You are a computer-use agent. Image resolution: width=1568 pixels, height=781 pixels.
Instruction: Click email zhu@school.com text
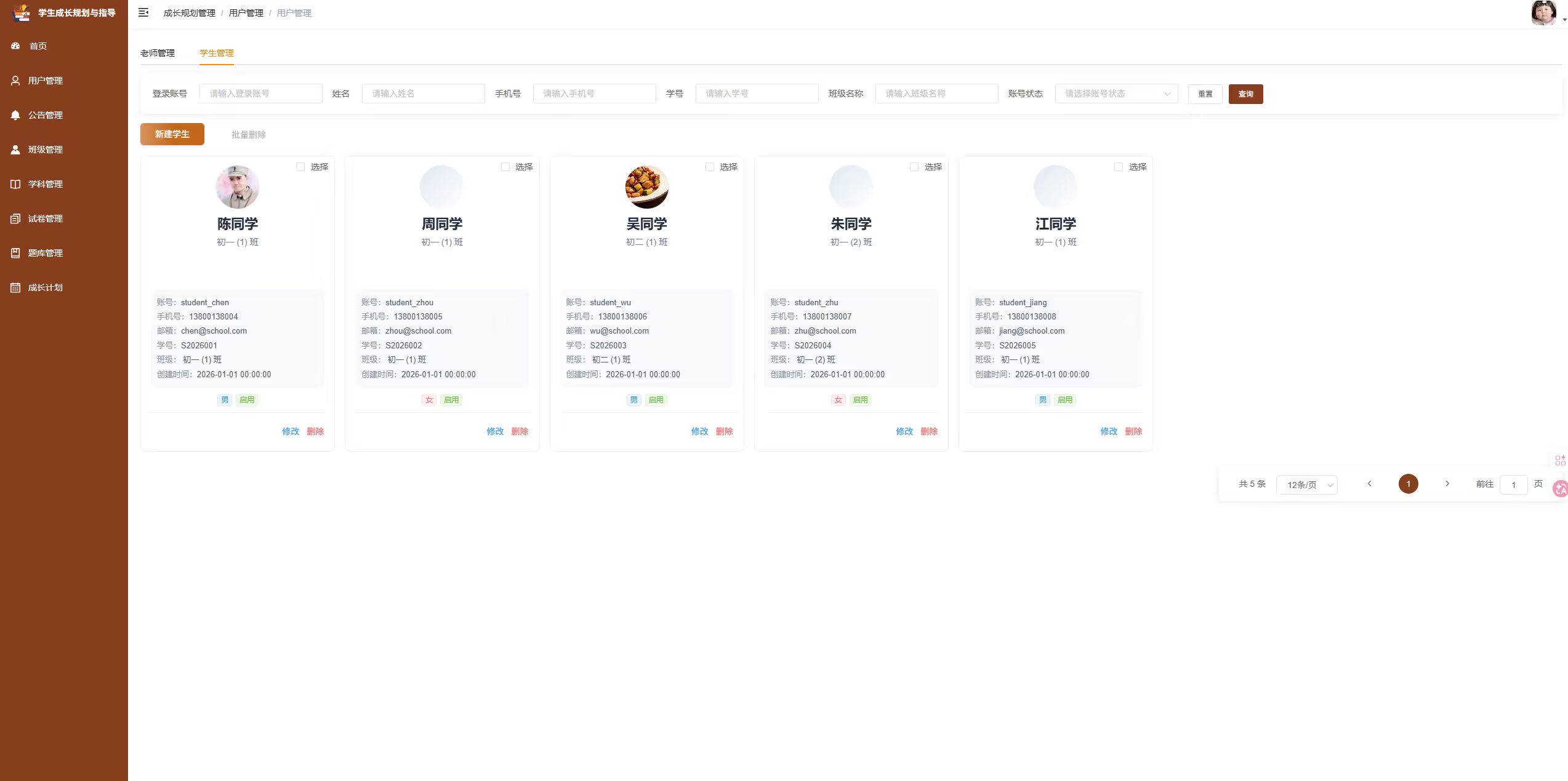point(825,331)
